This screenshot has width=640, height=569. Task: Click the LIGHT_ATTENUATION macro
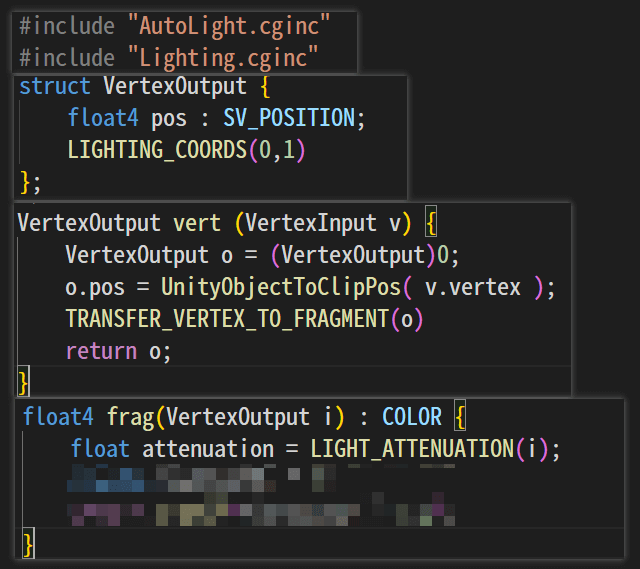413,449
